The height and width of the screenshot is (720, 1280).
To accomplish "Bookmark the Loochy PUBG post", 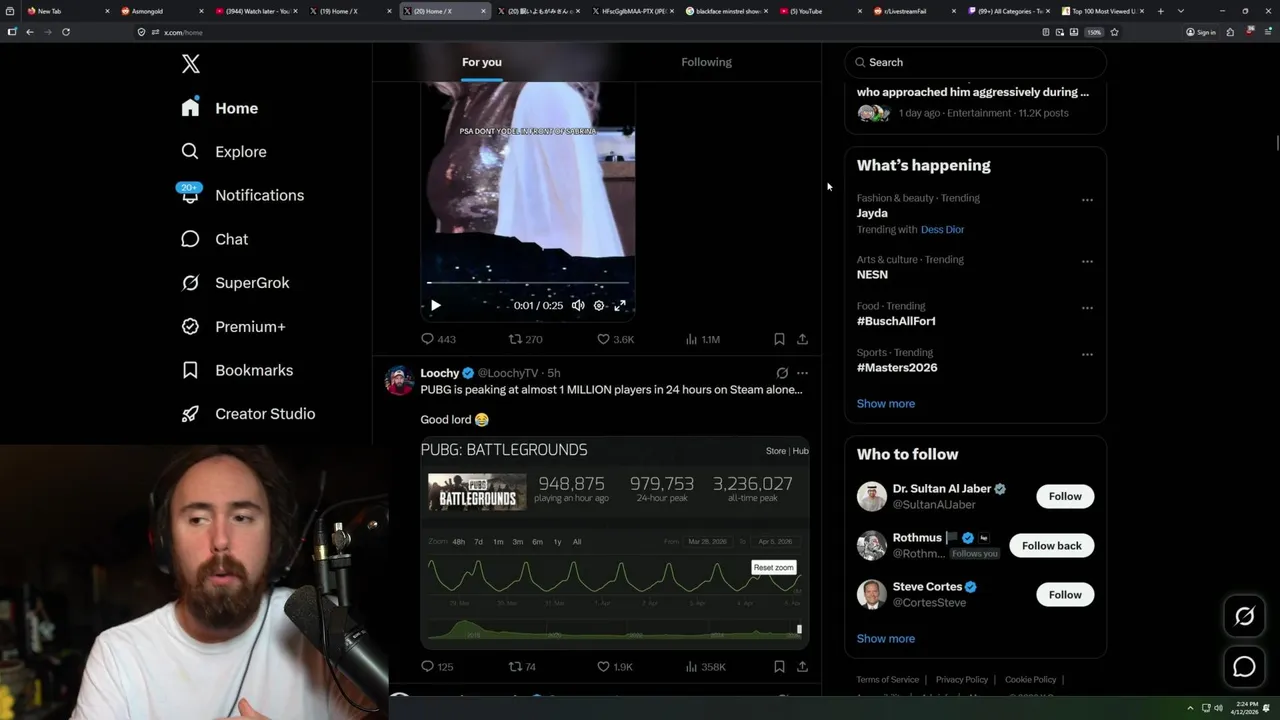I will (x=779, y=666).
